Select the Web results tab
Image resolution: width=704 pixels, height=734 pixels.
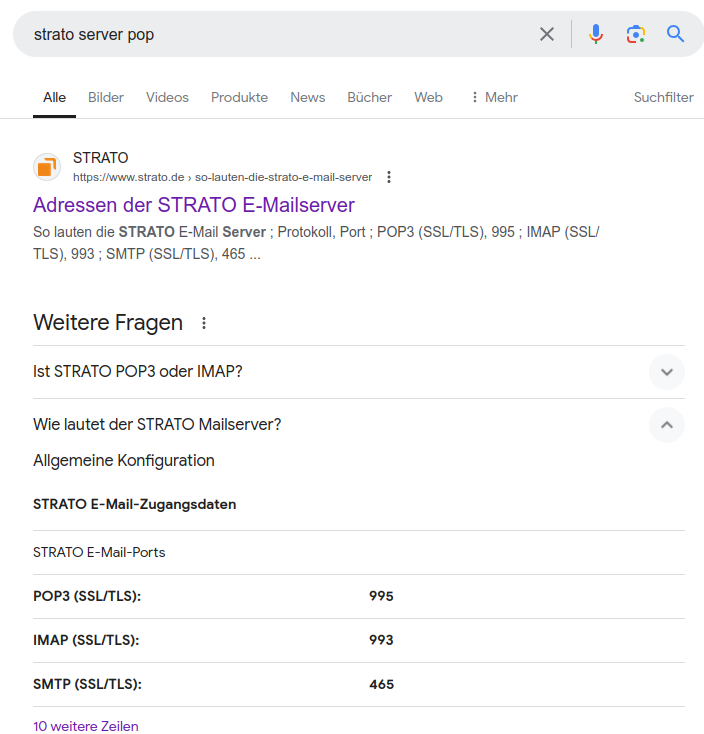pyautogui.click(x=428, y=97)
